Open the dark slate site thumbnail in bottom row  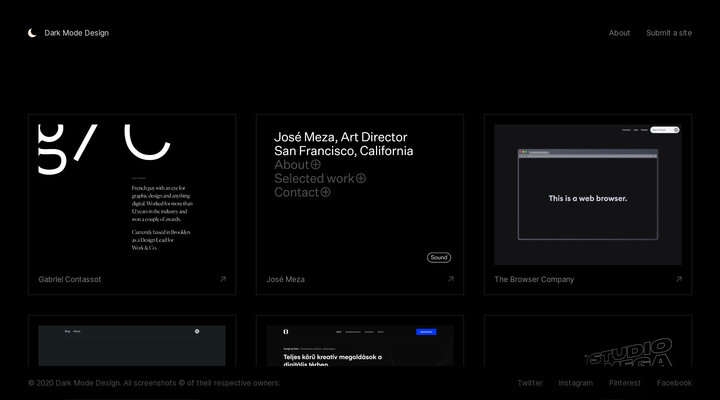[x=132, y=346]
